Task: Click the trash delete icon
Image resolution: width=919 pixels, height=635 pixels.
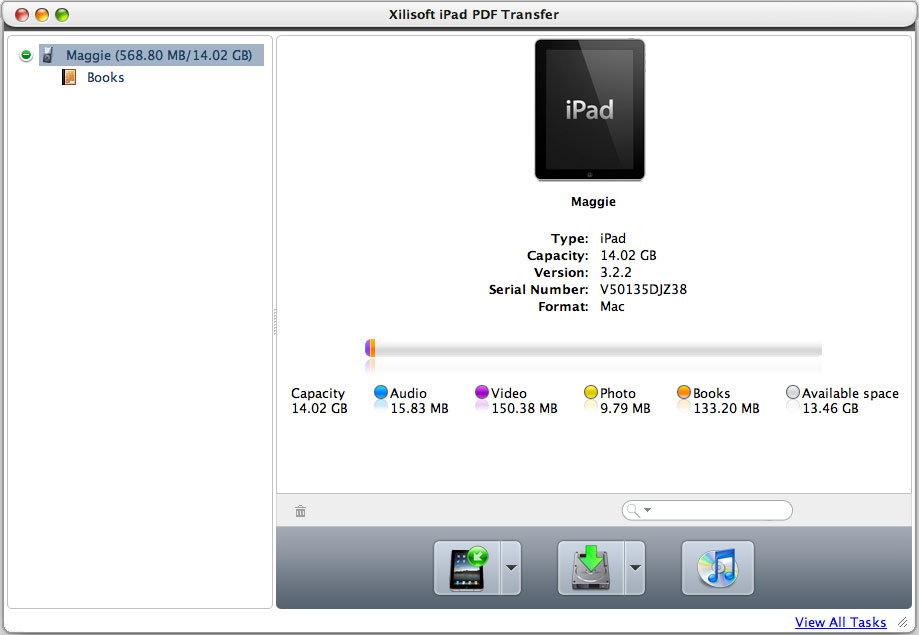Action: pos(300,510)
